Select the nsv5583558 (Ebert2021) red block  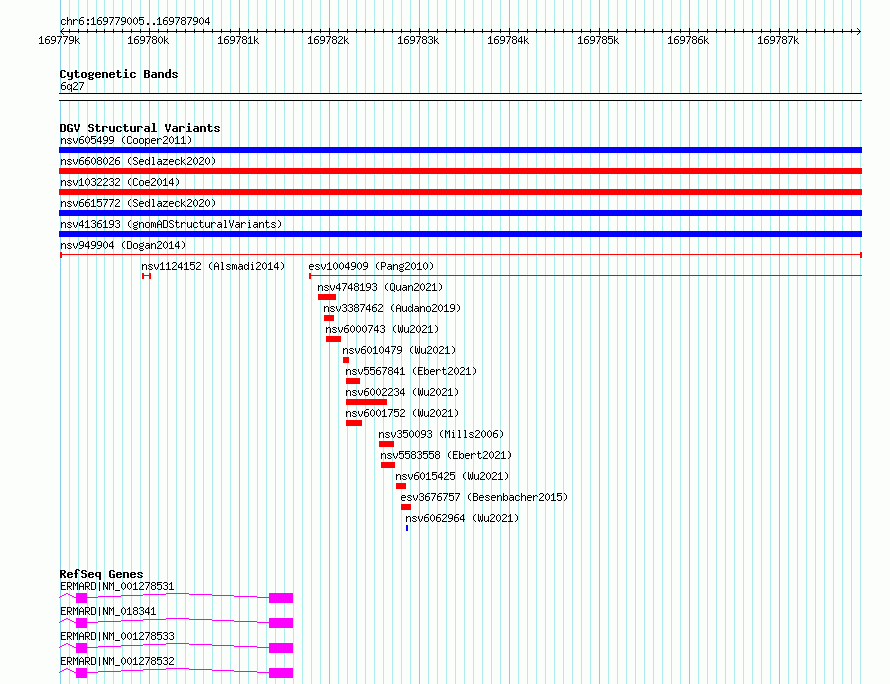[388, 465]
